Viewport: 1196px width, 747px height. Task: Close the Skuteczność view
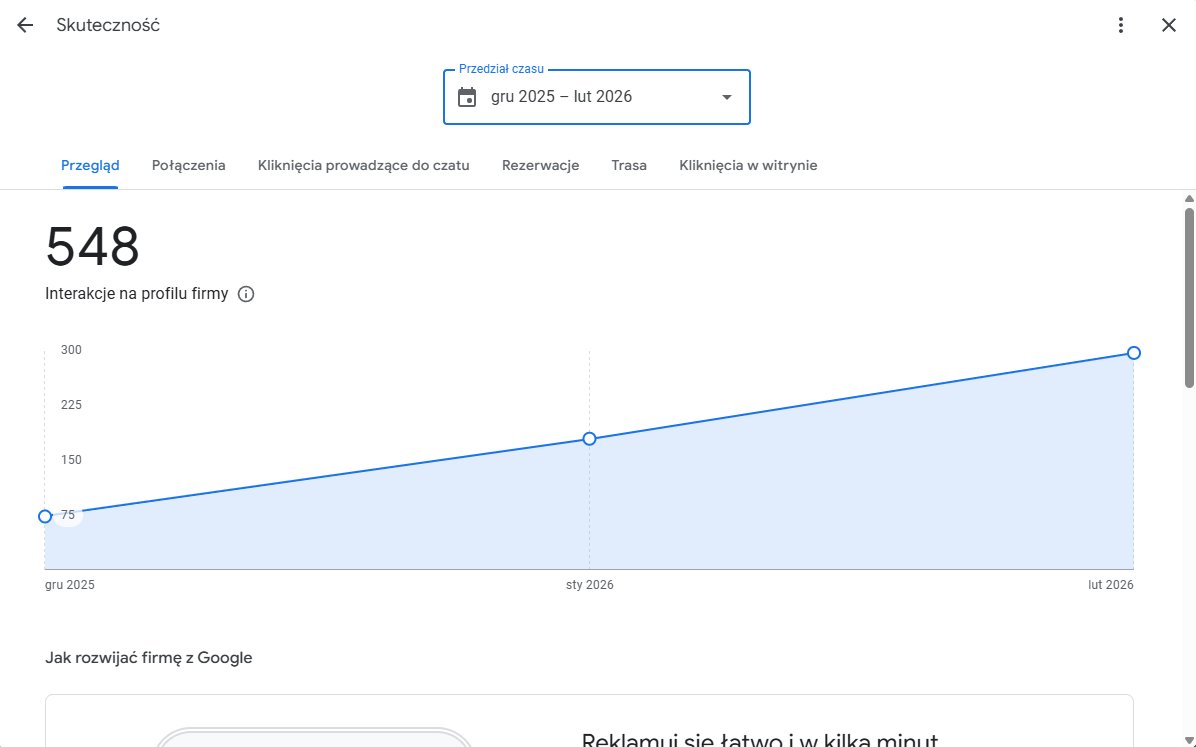pyautogui.click(x=1170, y=24)
